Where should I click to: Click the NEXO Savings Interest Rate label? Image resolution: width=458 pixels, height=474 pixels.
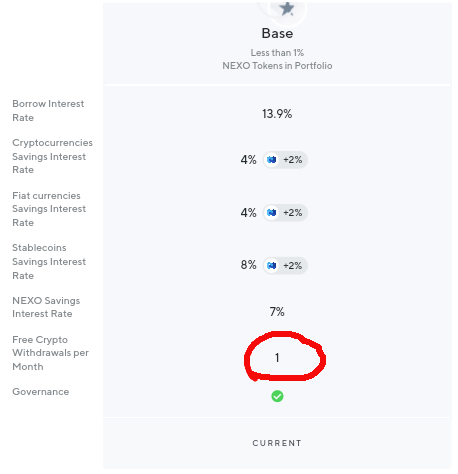pyautogui.click(x=46, y=307)
